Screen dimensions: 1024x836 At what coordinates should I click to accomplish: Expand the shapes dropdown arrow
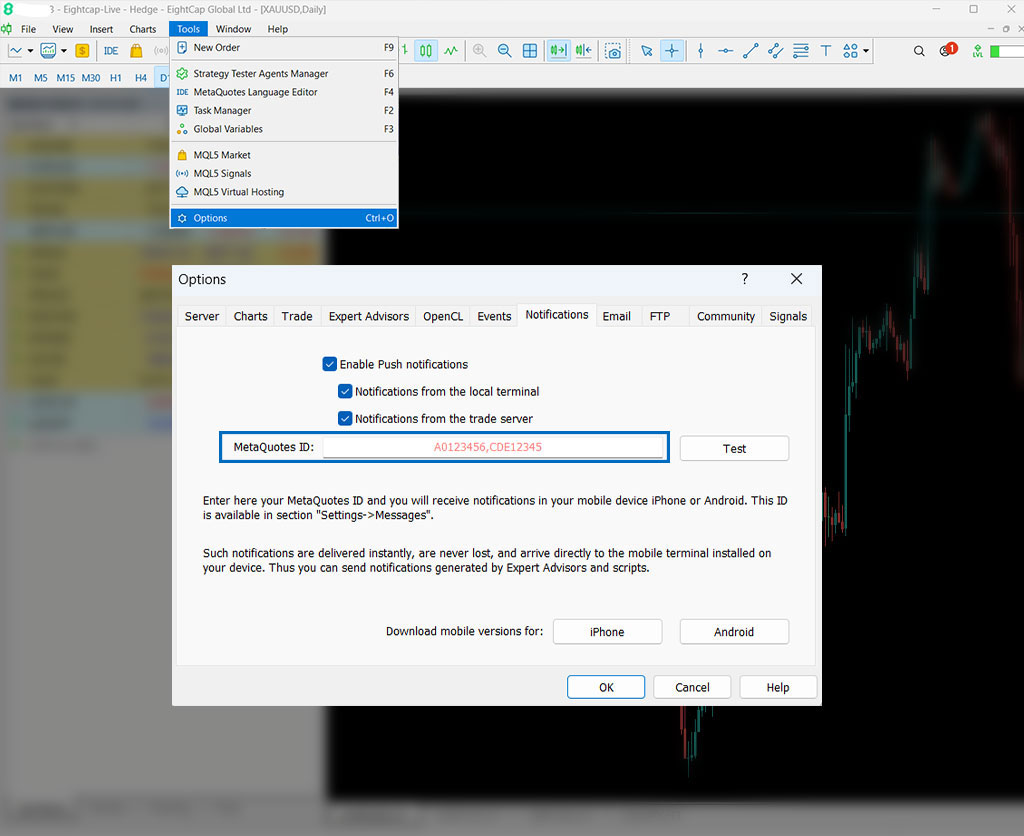click(866, 51)
